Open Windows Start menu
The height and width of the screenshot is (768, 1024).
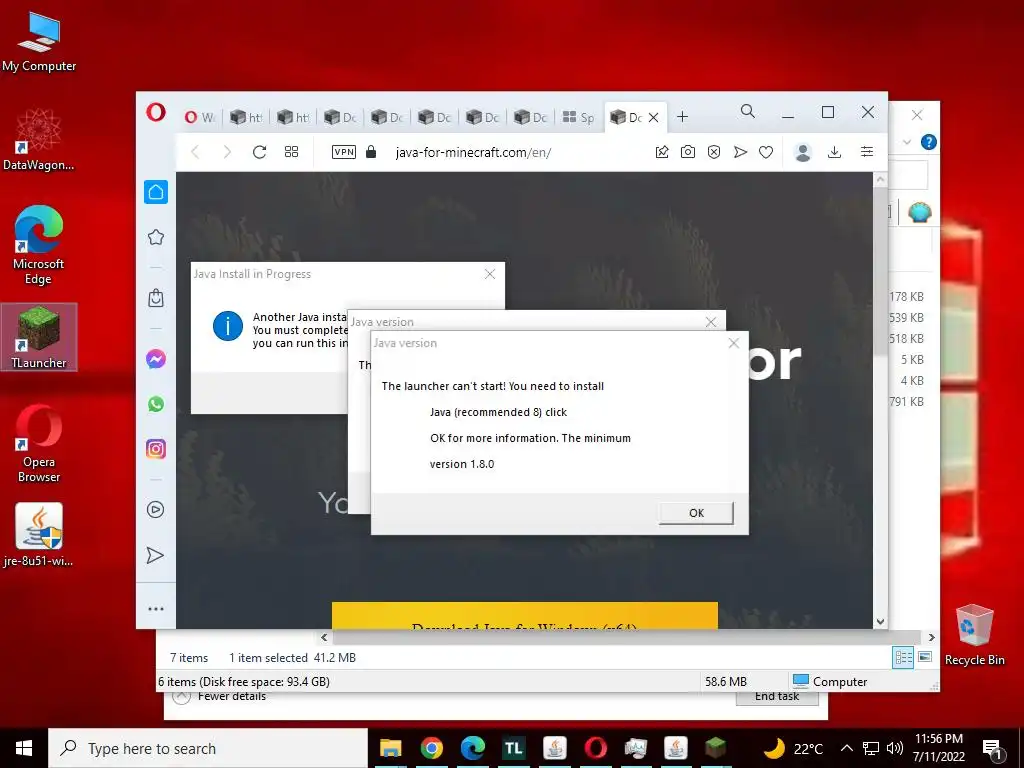click(24, 748)
